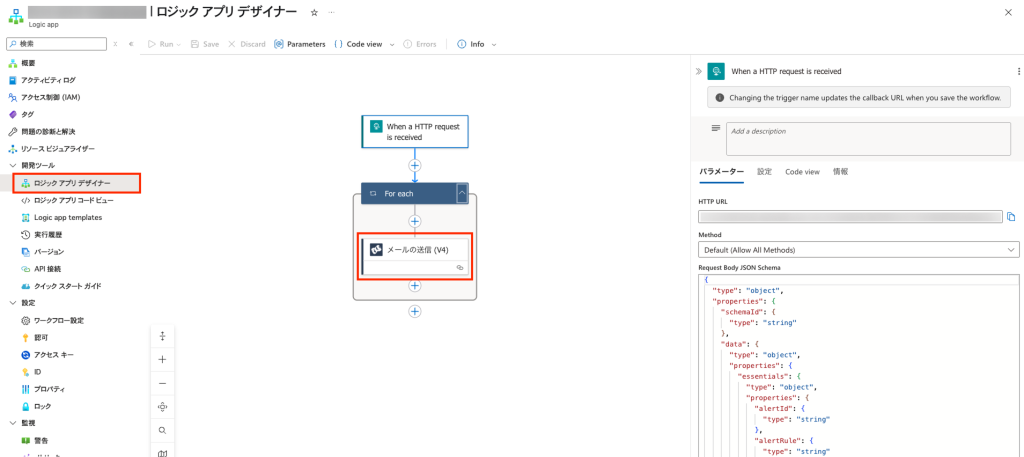Open 実行履歴 run history
The width and height of the screenshot is (1024, 457).
tap(48, 234)
